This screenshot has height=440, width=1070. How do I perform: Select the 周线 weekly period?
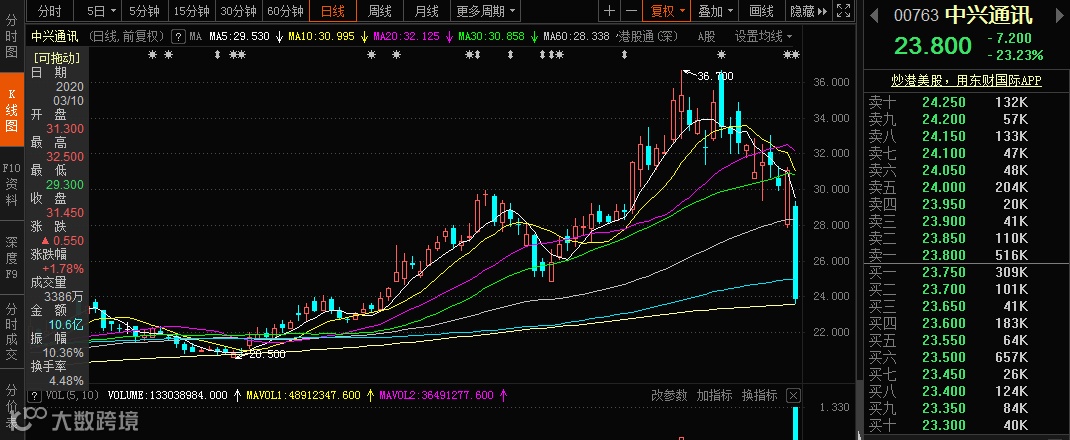pos(379,11)
